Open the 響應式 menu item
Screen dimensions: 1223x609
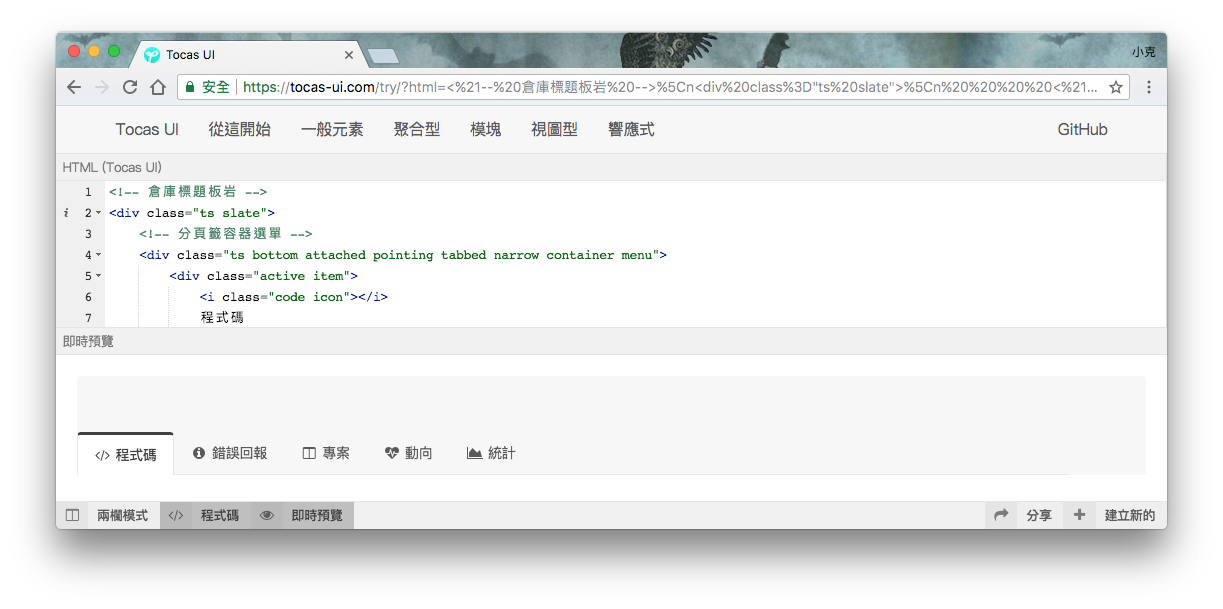point(631,129)
